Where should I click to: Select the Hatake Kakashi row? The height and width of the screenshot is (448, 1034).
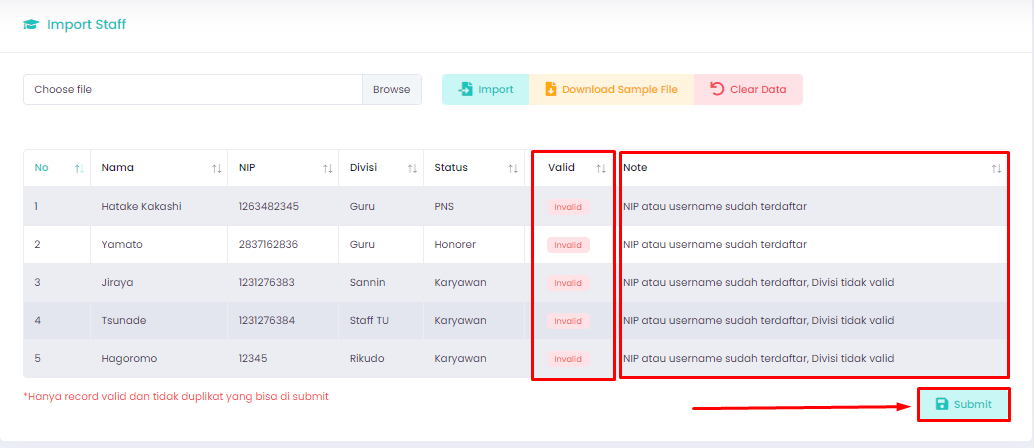pos(516,207)
